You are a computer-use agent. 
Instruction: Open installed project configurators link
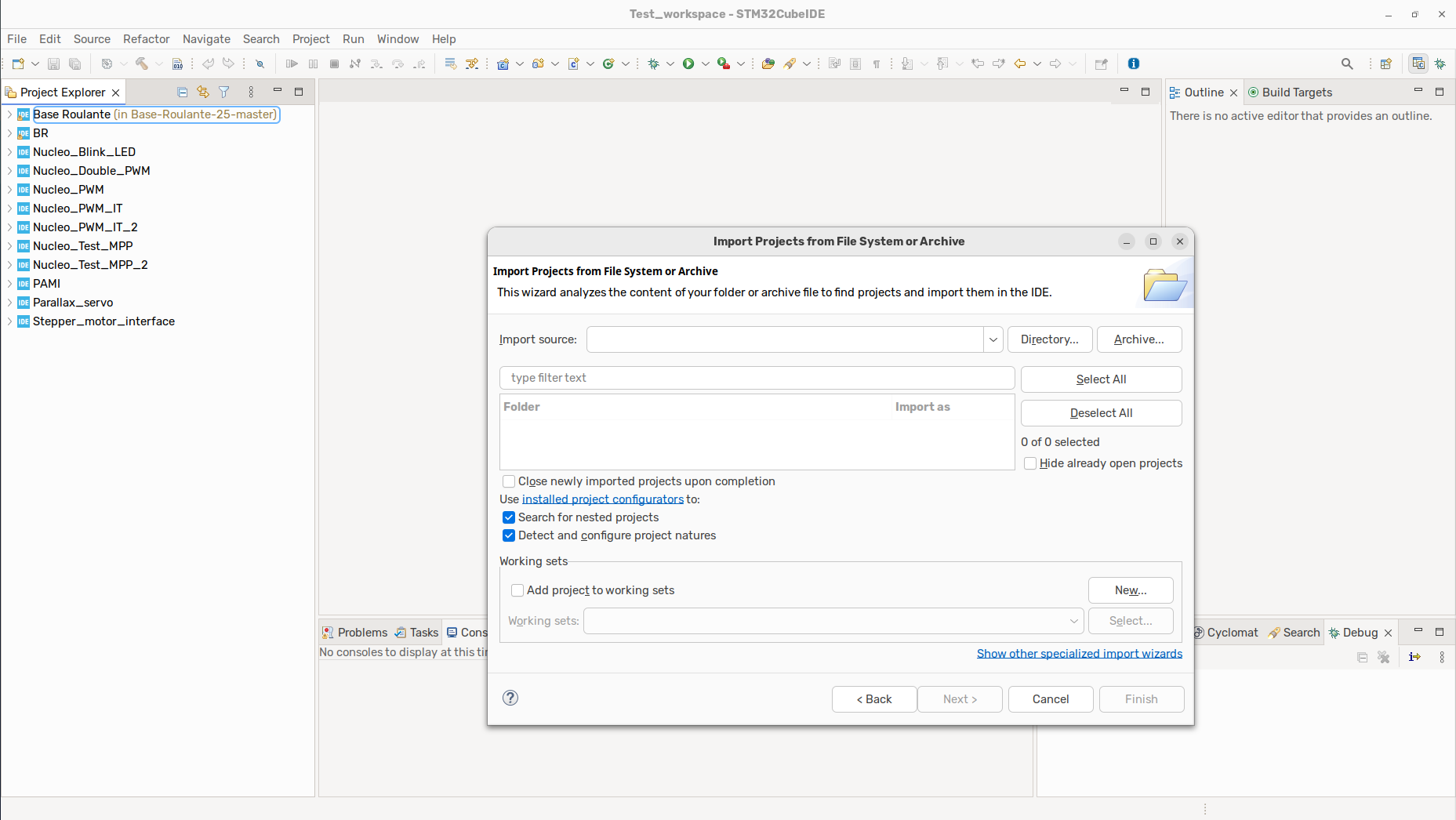click(603, 499)
